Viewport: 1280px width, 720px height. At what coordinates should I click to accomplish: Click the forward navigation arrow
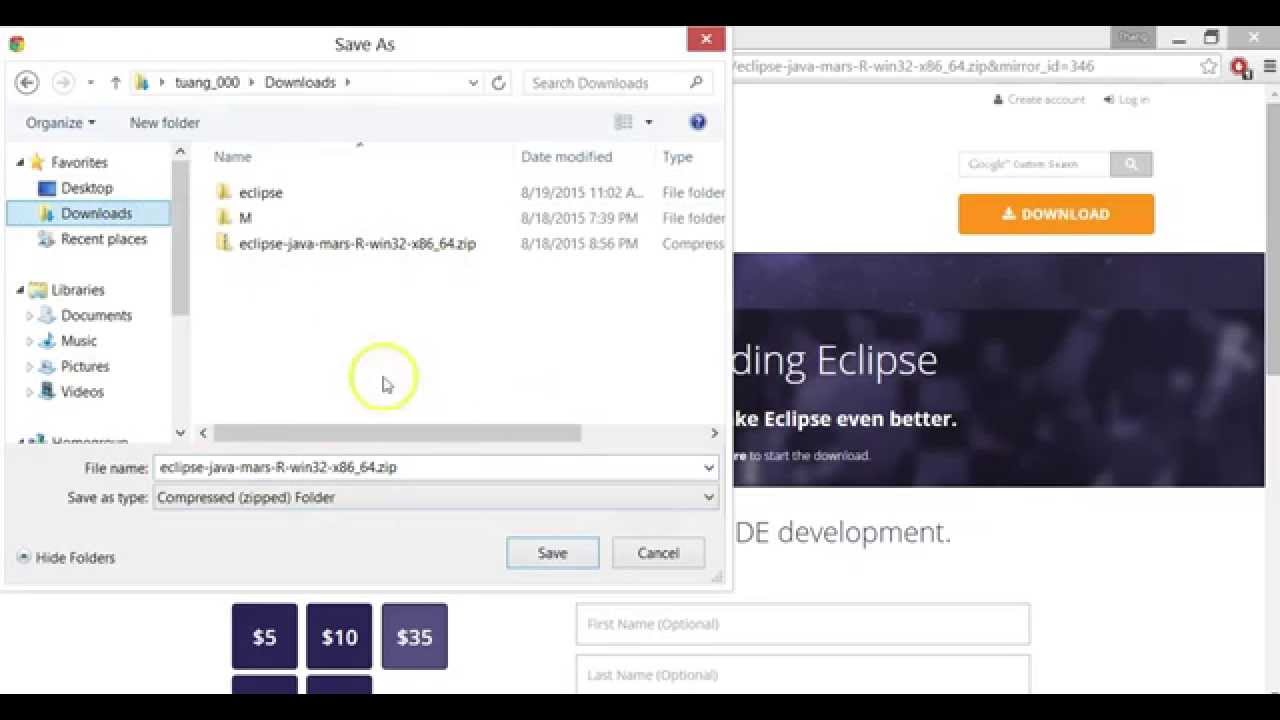click(x=63, y=83)
